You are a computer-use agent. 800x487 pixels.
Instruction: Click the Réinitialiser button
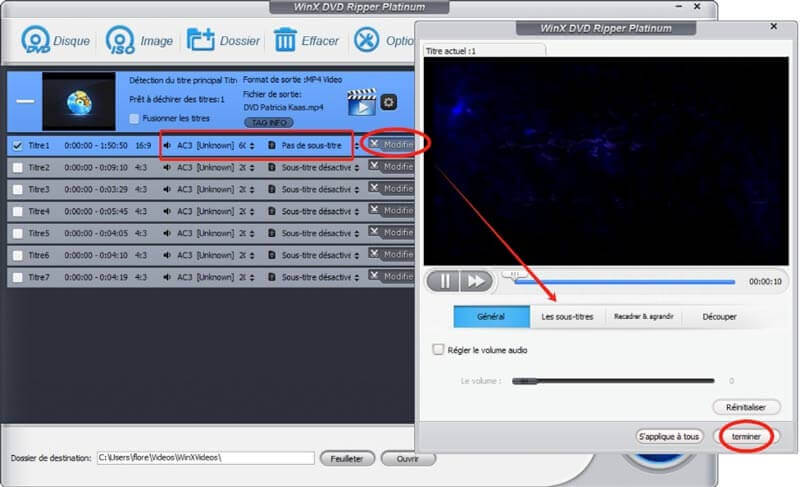tap(746, 407)
